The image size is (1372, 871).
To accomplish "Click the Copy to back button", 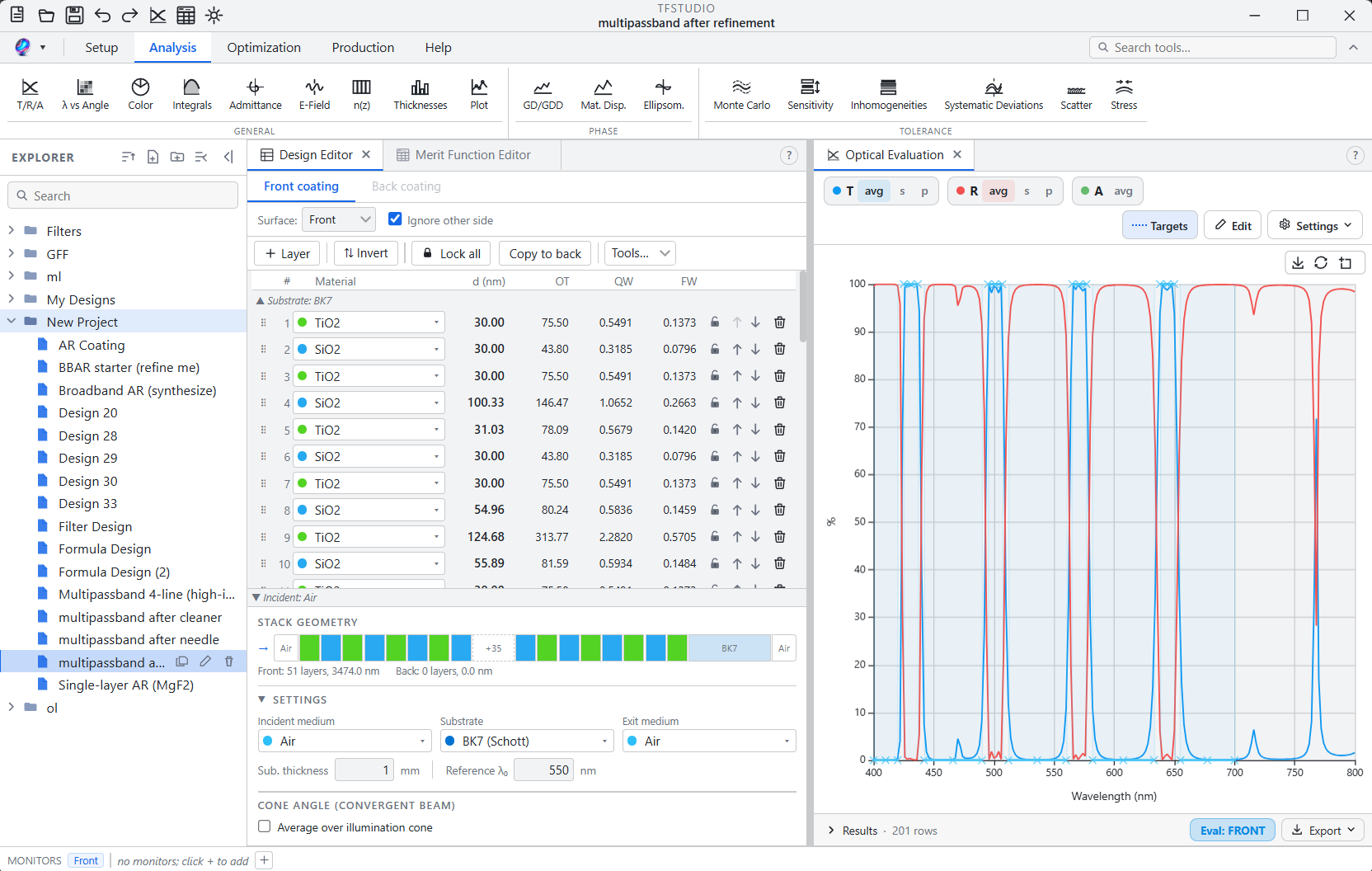I will 545,253.
